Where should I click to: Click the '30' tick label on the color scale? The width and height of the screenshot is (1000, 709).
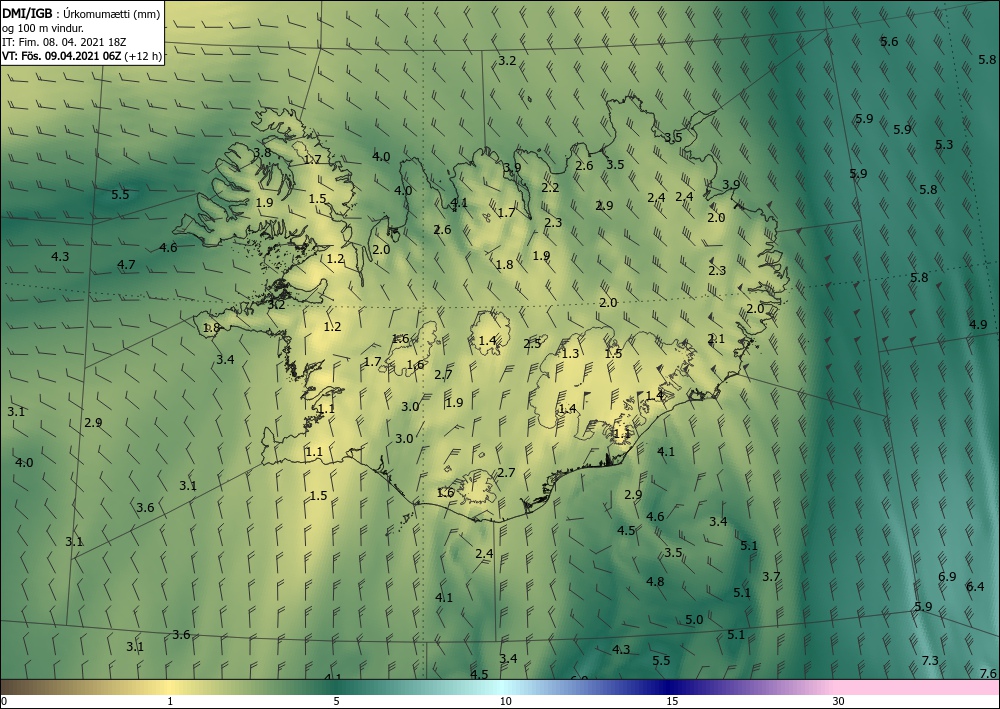click(x=839, y=702)
